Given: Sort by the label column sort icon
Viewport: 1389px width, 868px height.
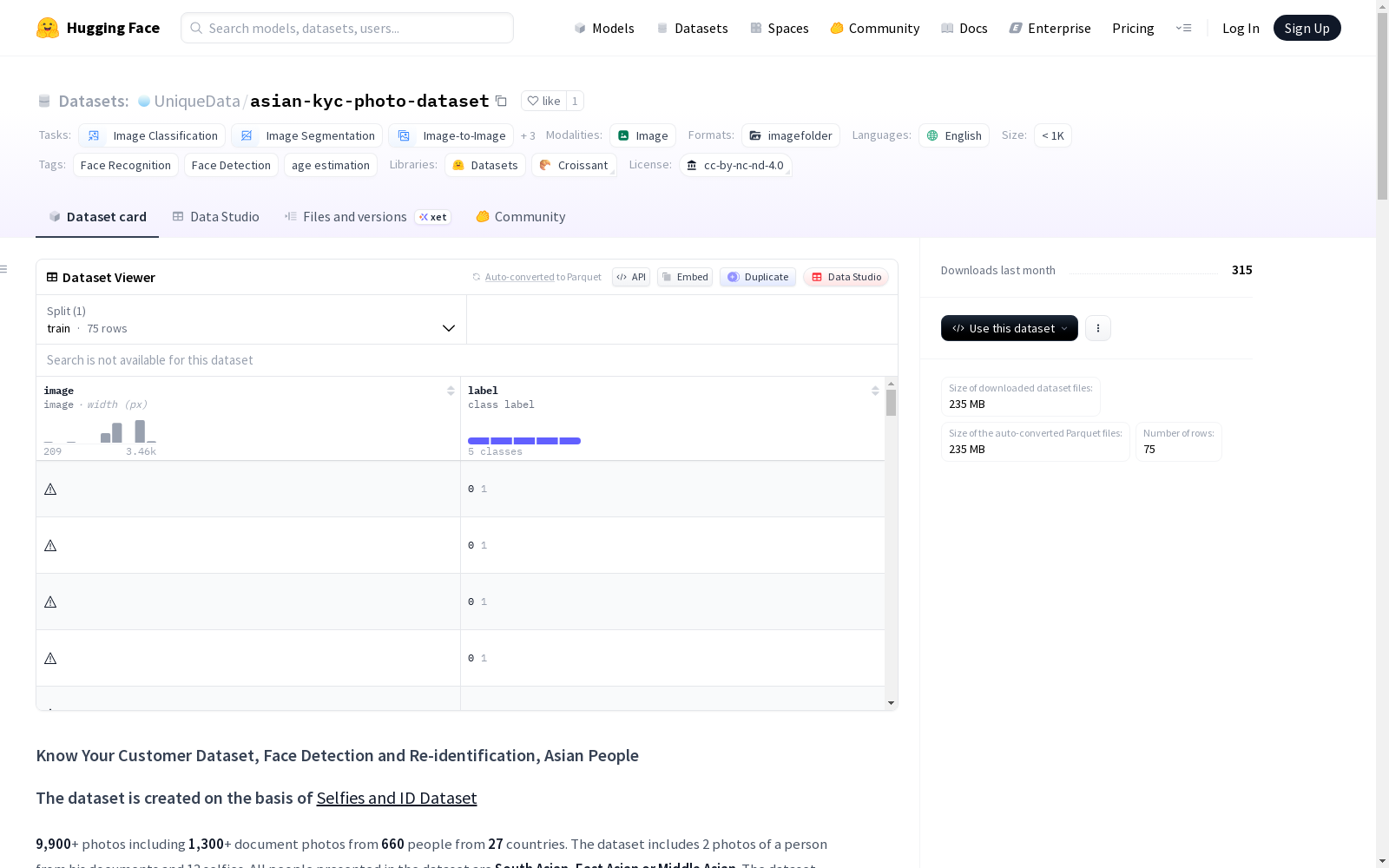Looking at the screenshot, I should (875, 391).
